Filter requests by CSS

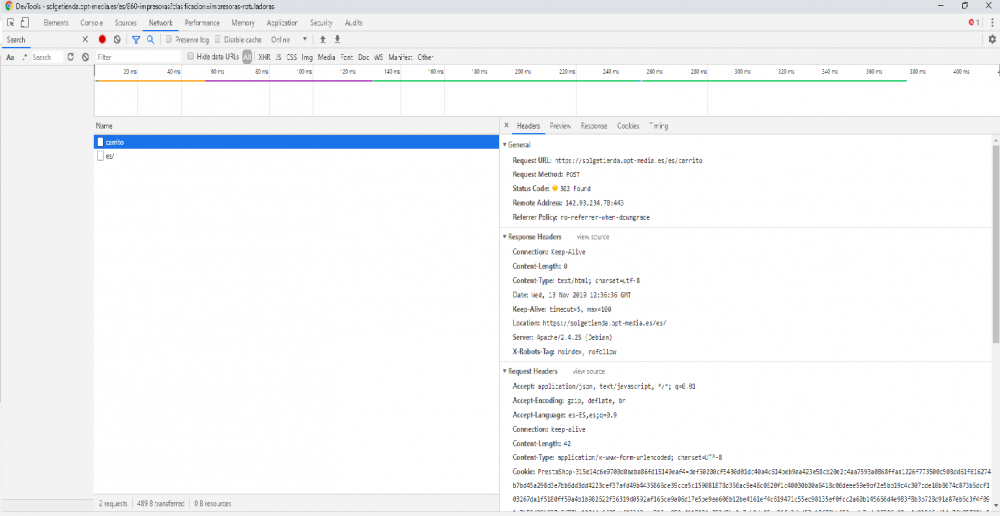(x=291, y=57)
